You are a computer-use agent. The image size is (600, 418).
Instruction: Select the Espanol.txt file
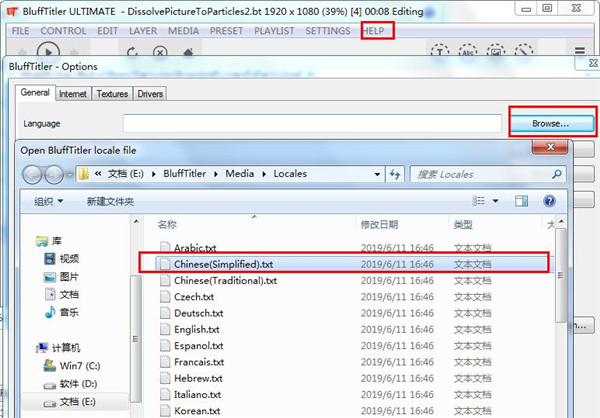click(198, 346)
